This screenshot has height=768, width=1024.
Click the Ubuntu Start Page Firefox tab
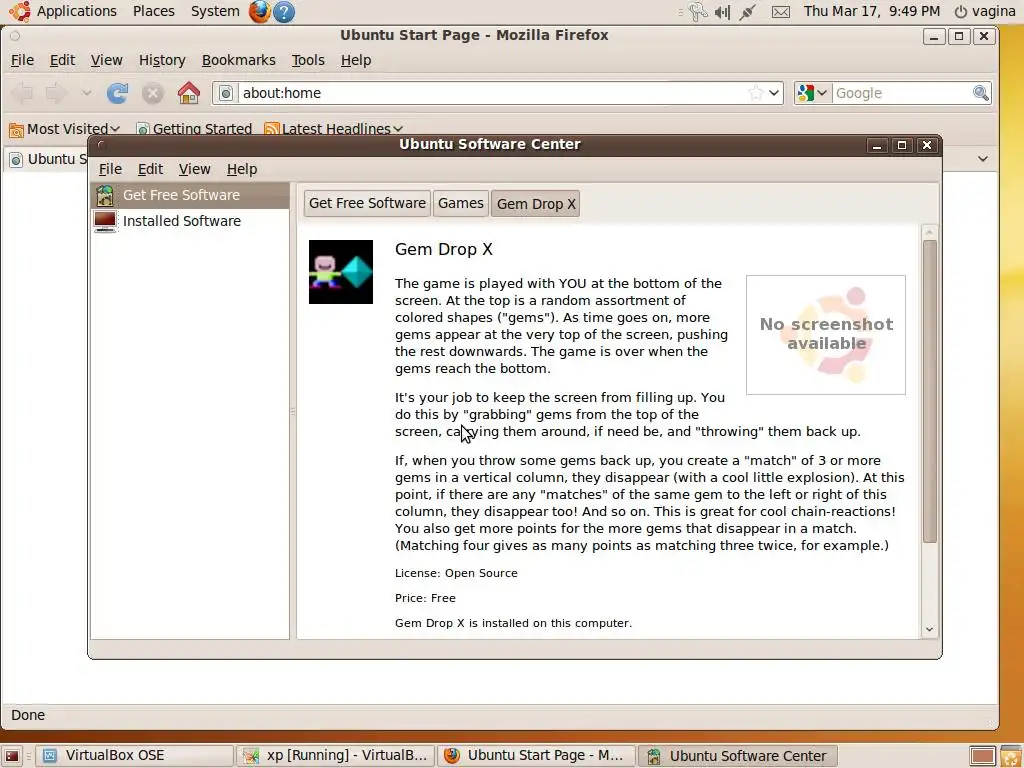[x=49, y=159]
